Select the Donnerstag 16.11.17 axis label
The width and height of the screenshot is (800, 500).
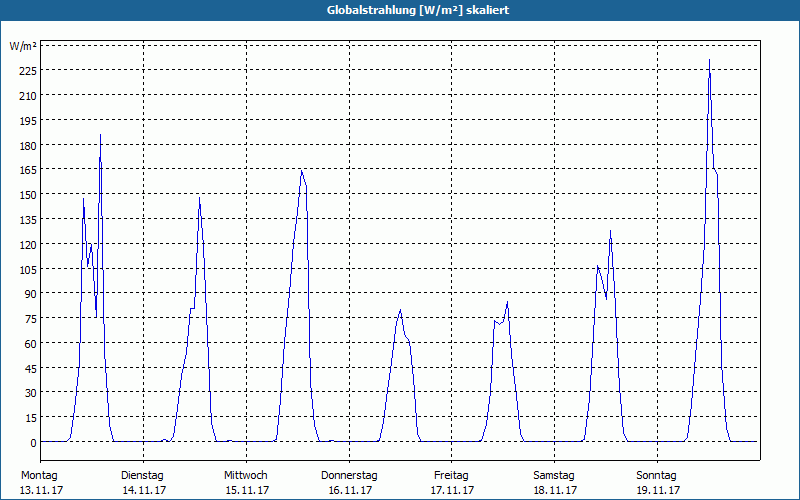coord(349,483)
